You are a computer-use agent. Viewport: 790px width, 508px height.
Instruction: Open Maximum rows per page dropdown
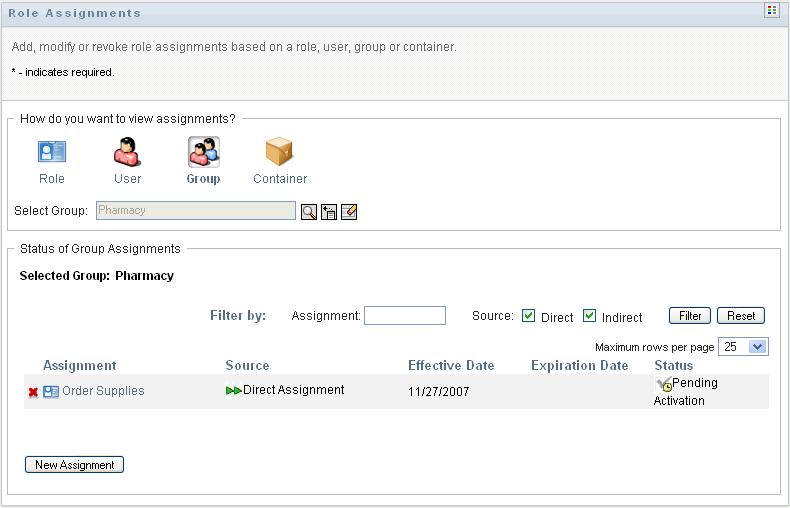point(757,347)
